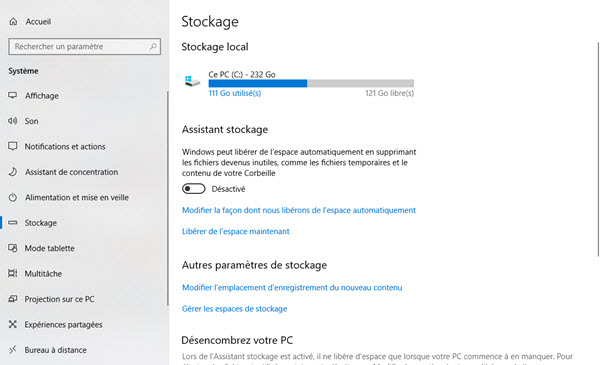This screenshot has width=600, height=365.
Task: Click the Accueil home icon
Action: tap(13, 21)
